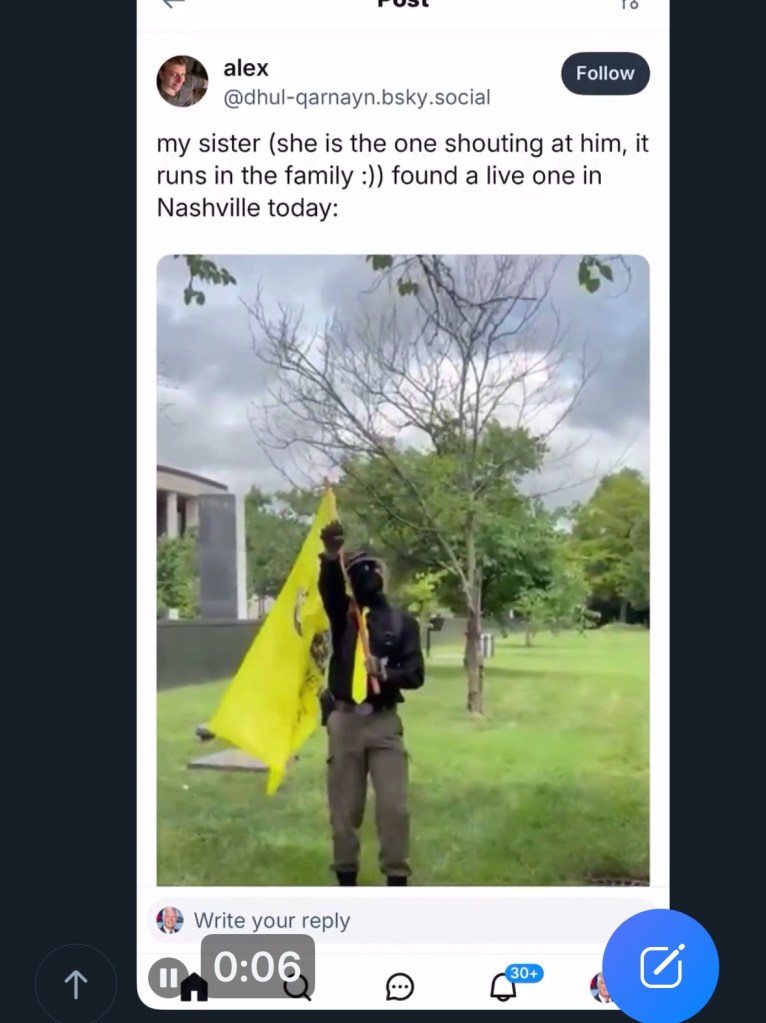Open the @dhul-qarnayn.bsky.social handle link
Viewport: 766px width, 1023px height.
coord(356,97)
